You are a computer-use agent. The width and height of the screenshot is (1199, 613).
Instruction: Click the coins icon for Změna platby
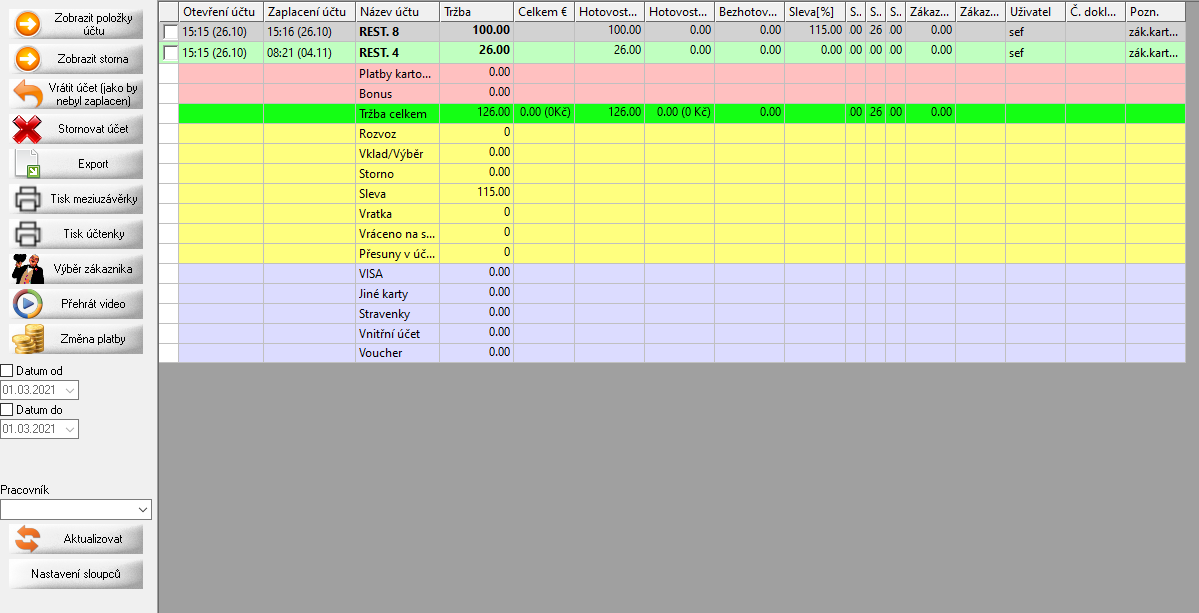coord(29,339)
